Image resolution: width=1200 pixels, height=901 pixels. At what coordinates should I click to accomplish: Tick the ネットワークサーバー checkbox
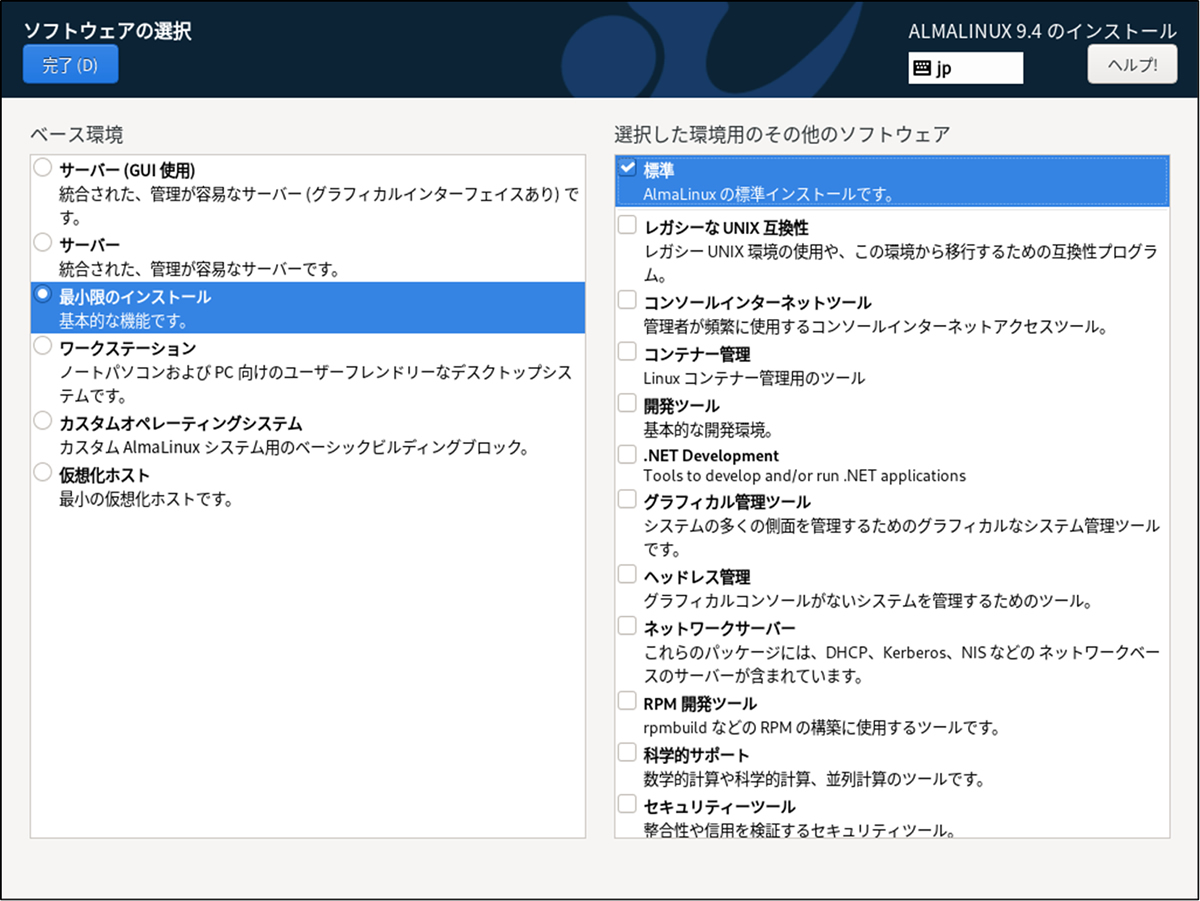pyautogui.click(x=627, y=627)
